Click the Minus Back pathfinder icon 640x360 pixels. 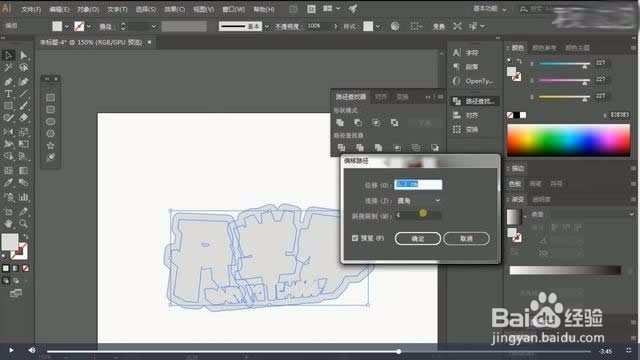click(435, 147)
